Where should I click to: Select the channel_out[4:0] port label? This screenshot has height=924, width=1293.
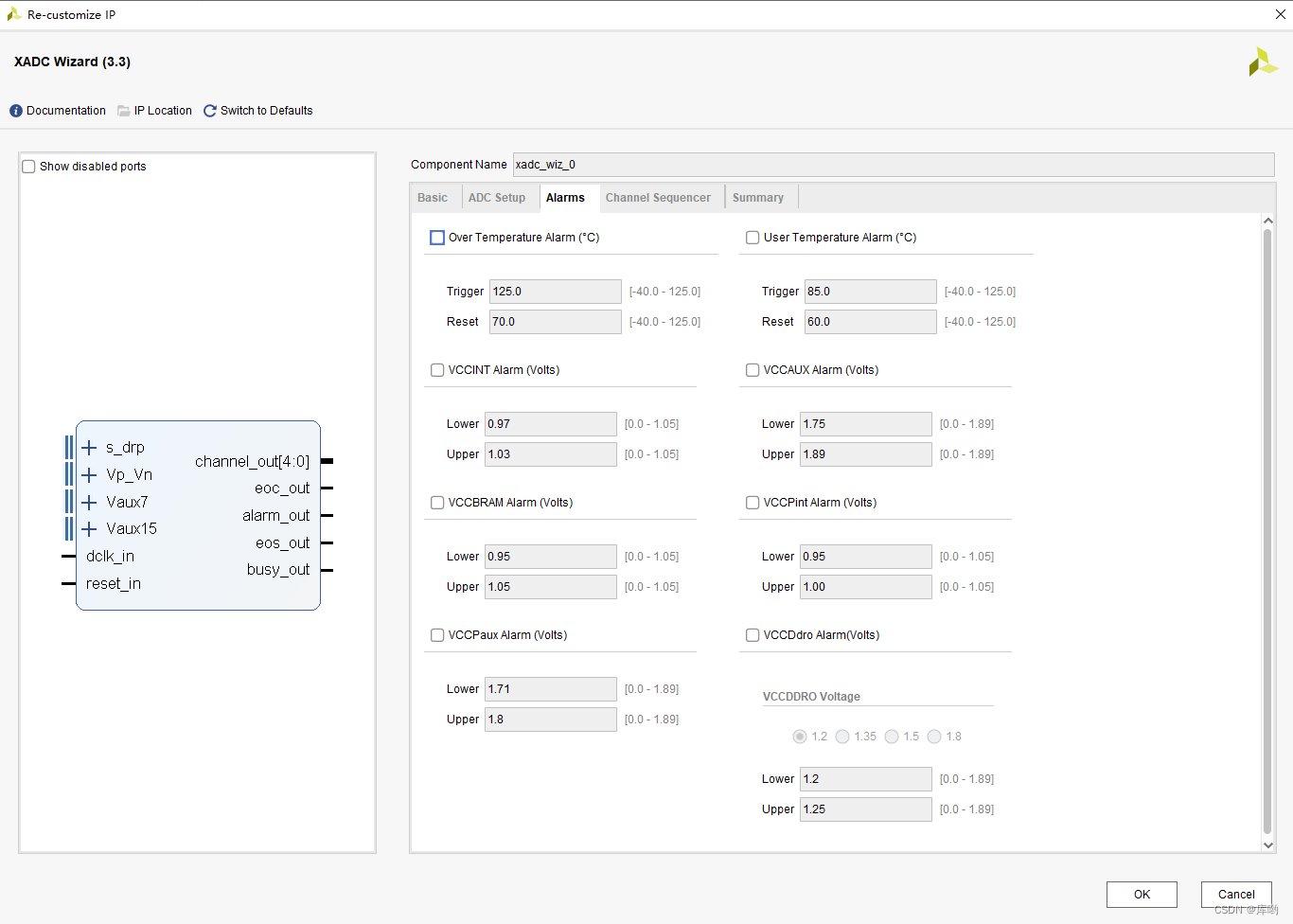(x=252, y=461)
